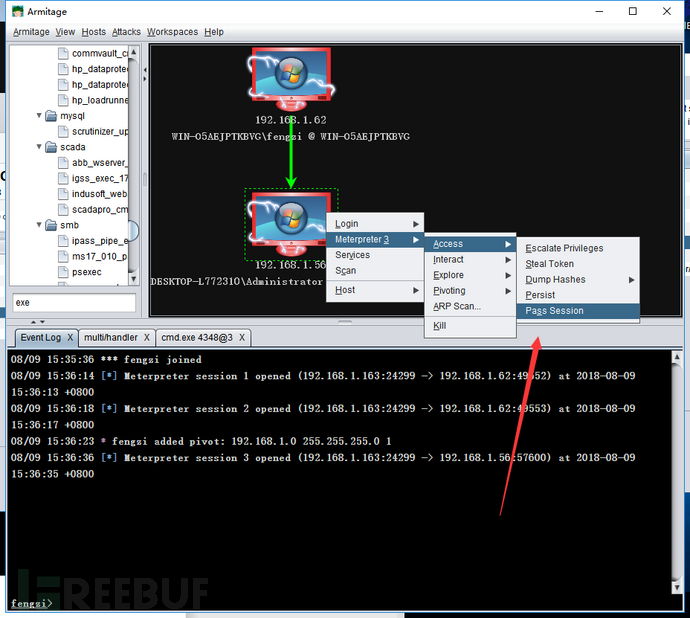
Task: Select the ms17_010 module name
Action: (x=100, y=256)
